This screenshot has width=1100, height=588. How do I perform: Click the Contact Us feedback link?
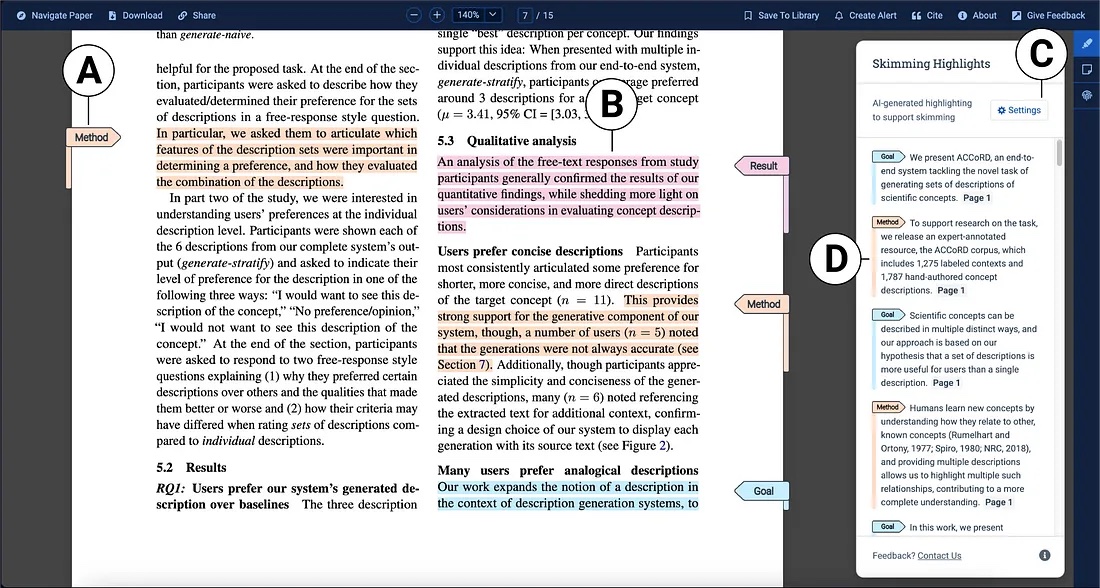pyautogui.click(x=939, y=556)
